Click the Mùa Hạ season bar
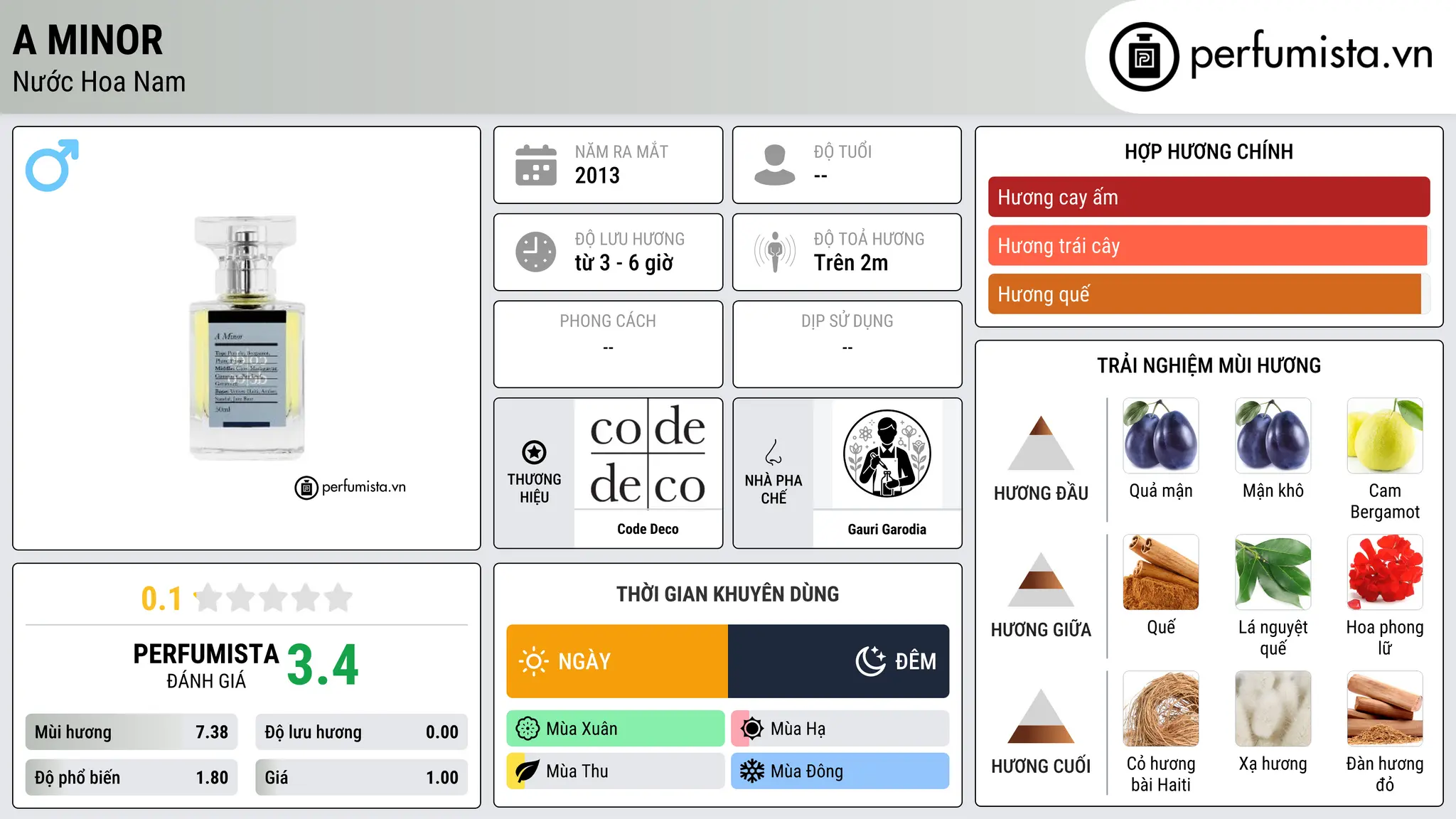The image size is (1456, 819). pos(840,729)
